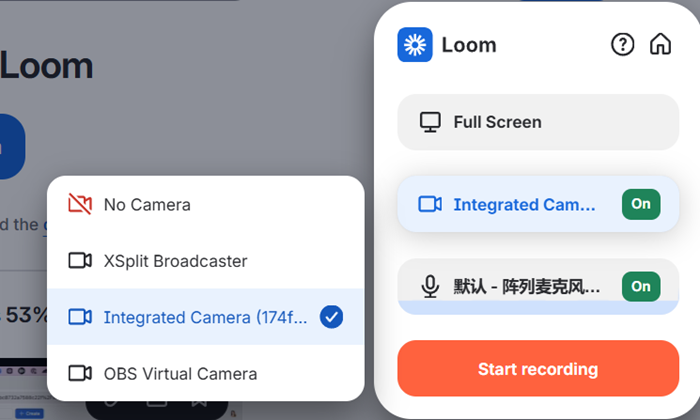
Task: Open the Loom help question-mark icon
Action: tap(622, 44)
